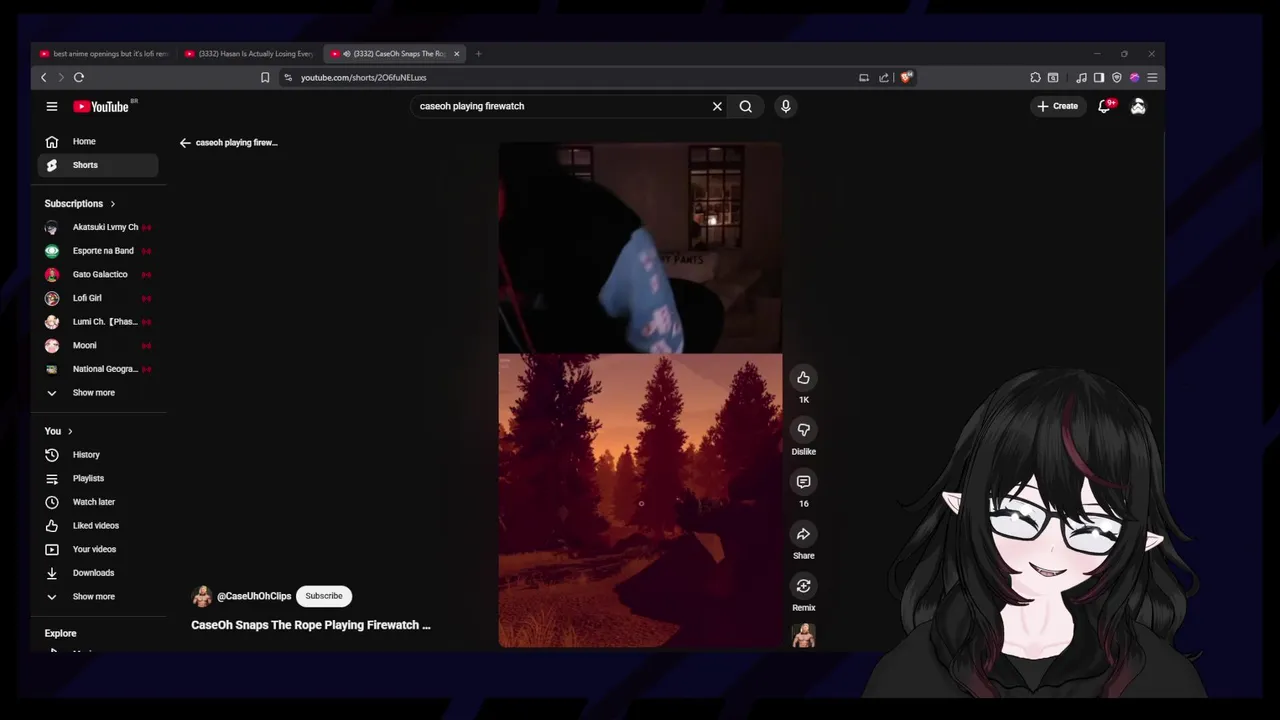The image size is (1280, 720).
Task: Open Lofi Girl channel
Action: [98, 298]
